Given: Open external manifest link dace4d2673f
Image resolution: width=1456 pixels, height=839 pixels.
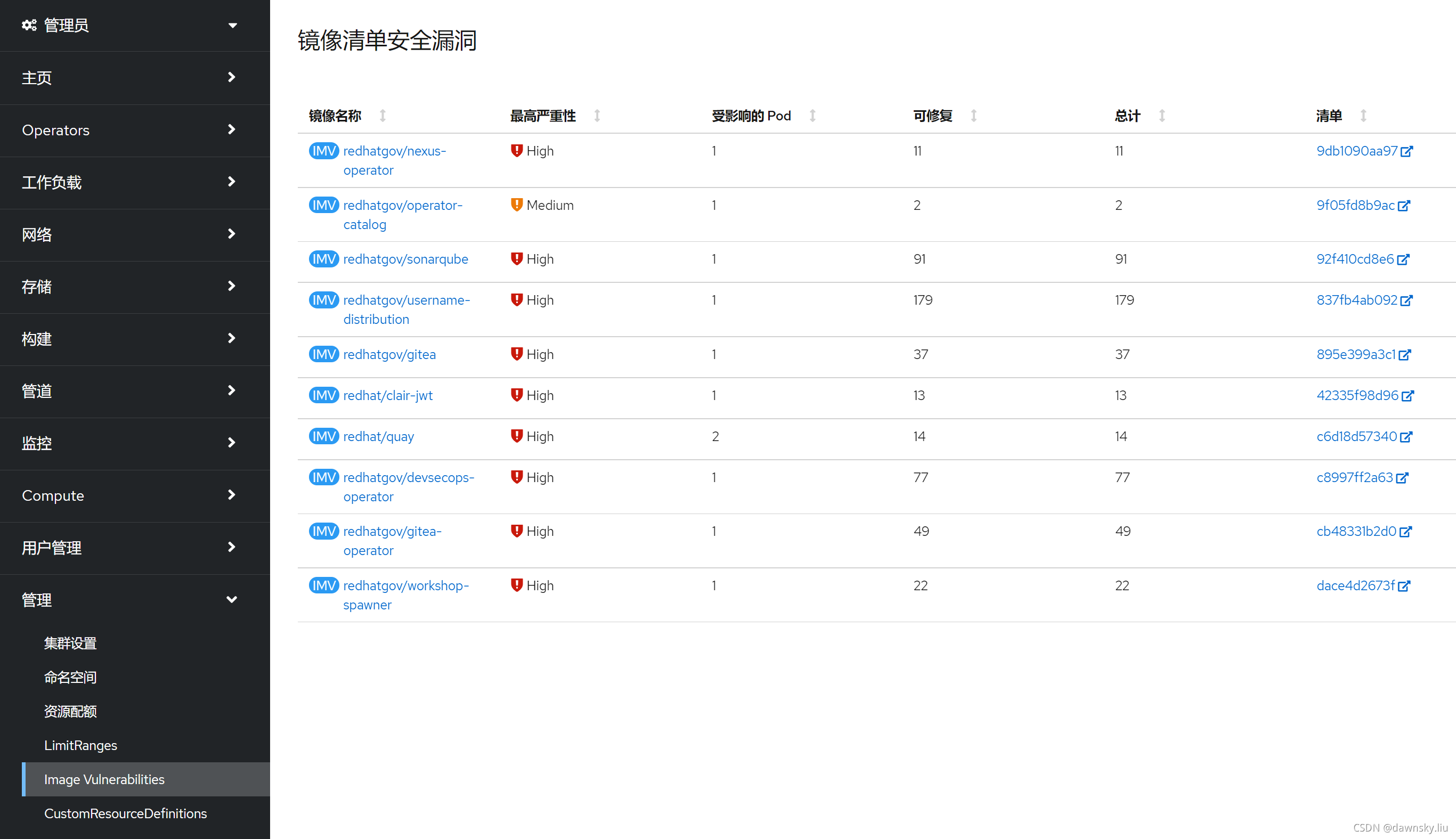Looking at the screenshot, I should 1363,585.
